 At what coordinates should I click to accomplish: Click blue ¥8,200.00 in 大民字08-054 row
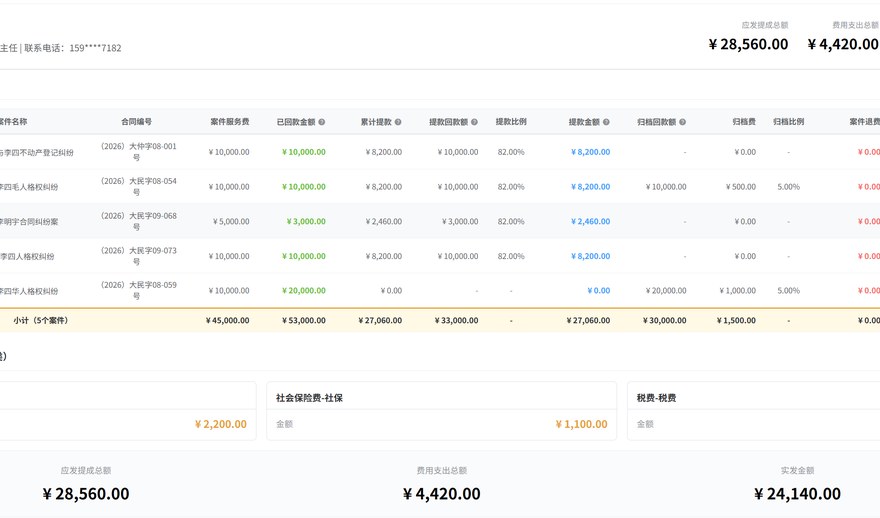pyautogui.click(x=590, y=187)
